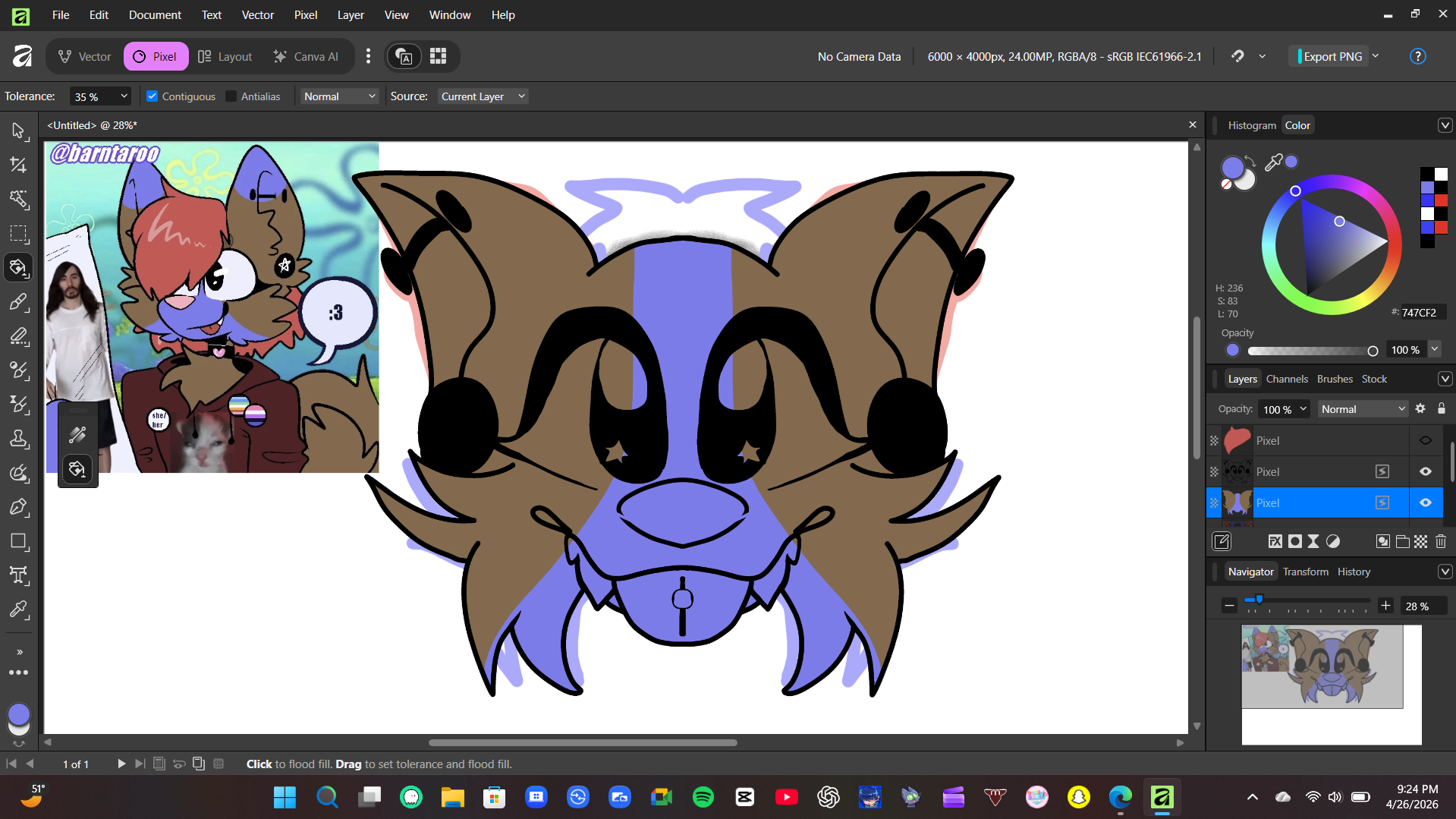Screen dimensions: 1456x819
Task: Select the Erase Brush tool
Action: [x=18, y=335]
